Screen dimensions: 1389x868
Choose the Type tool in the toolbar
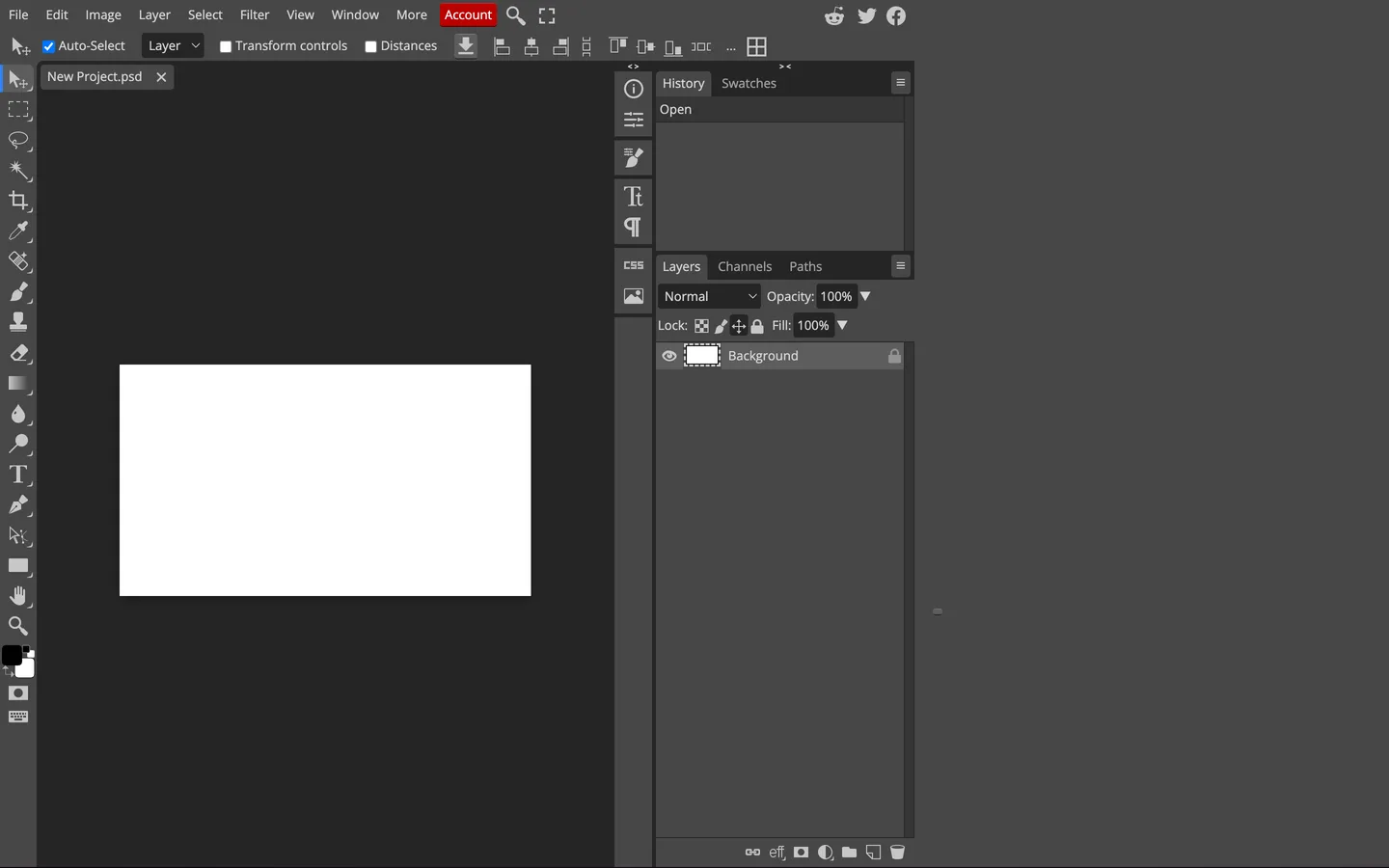18,475
